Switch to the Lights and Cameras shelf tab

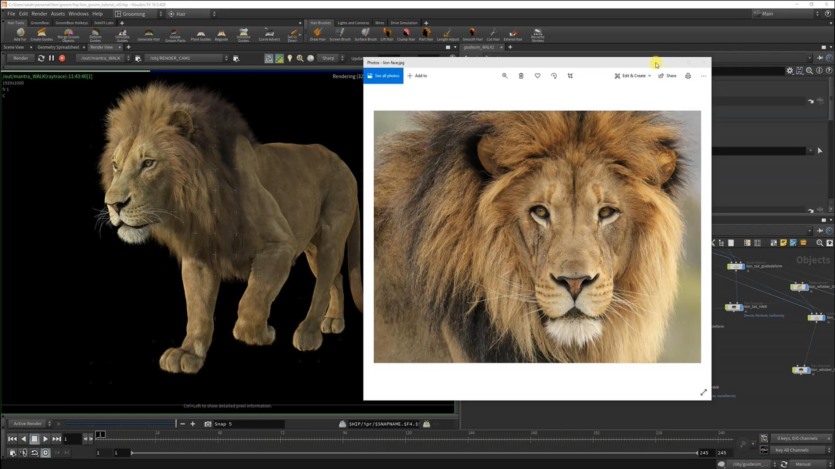pos(353,23)
